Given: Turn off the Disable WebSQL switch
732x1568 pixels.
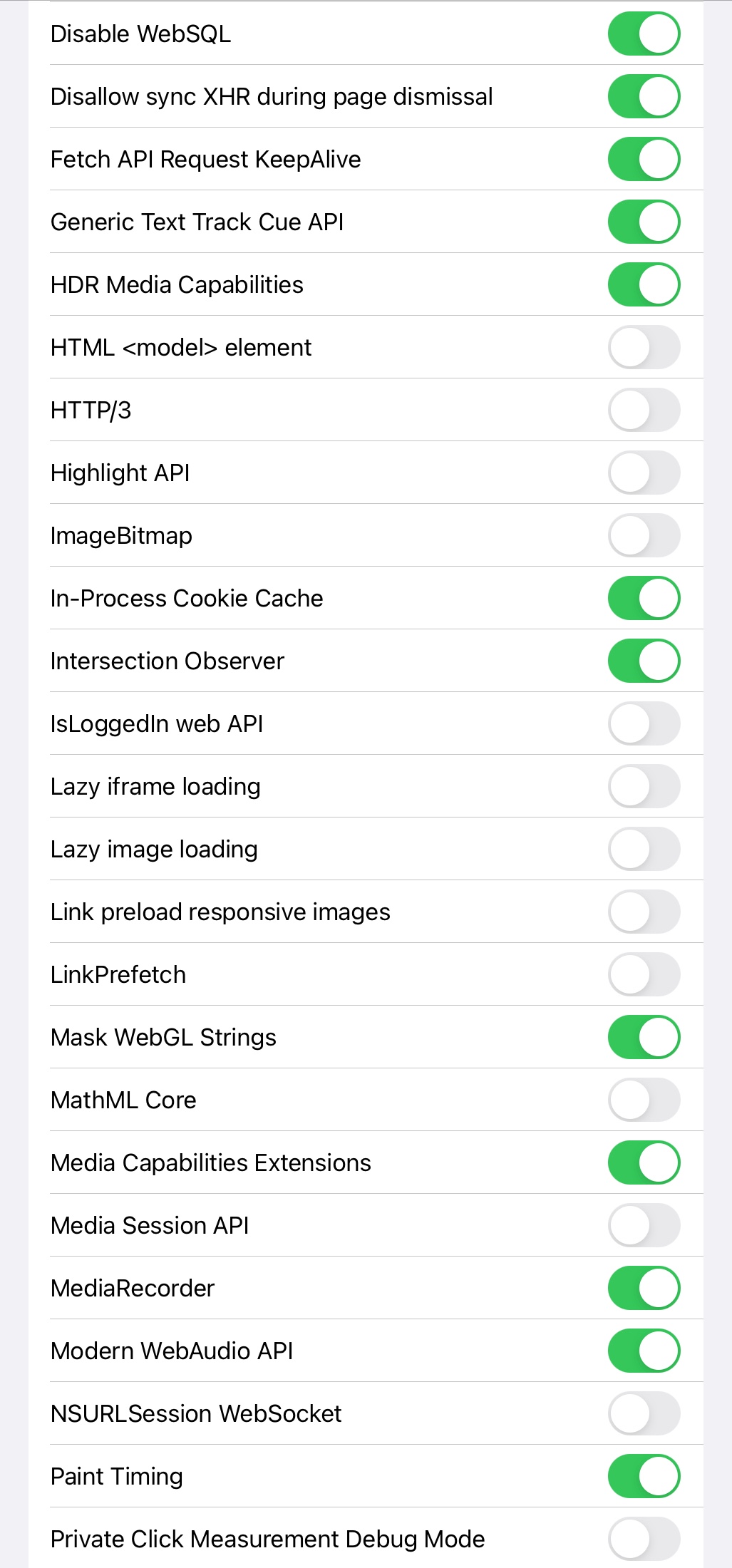Looking at the screenshot, I should 644,33.
